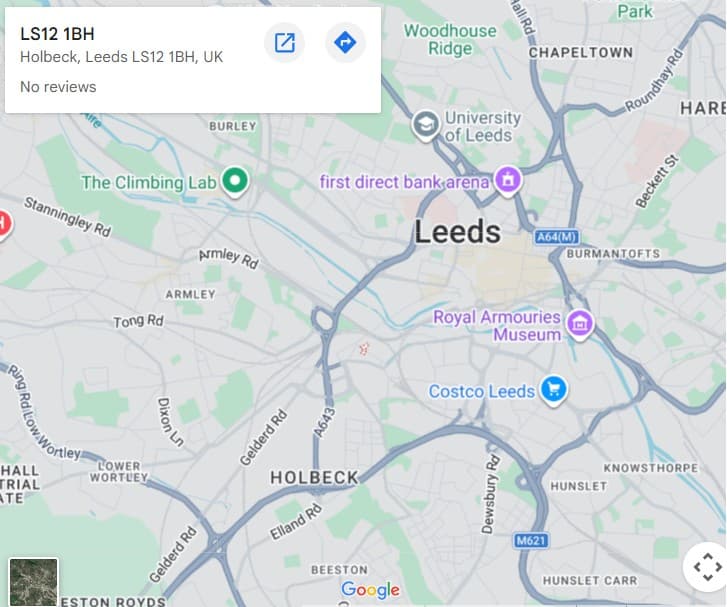Click the red marker at map center

click(364, 348)
